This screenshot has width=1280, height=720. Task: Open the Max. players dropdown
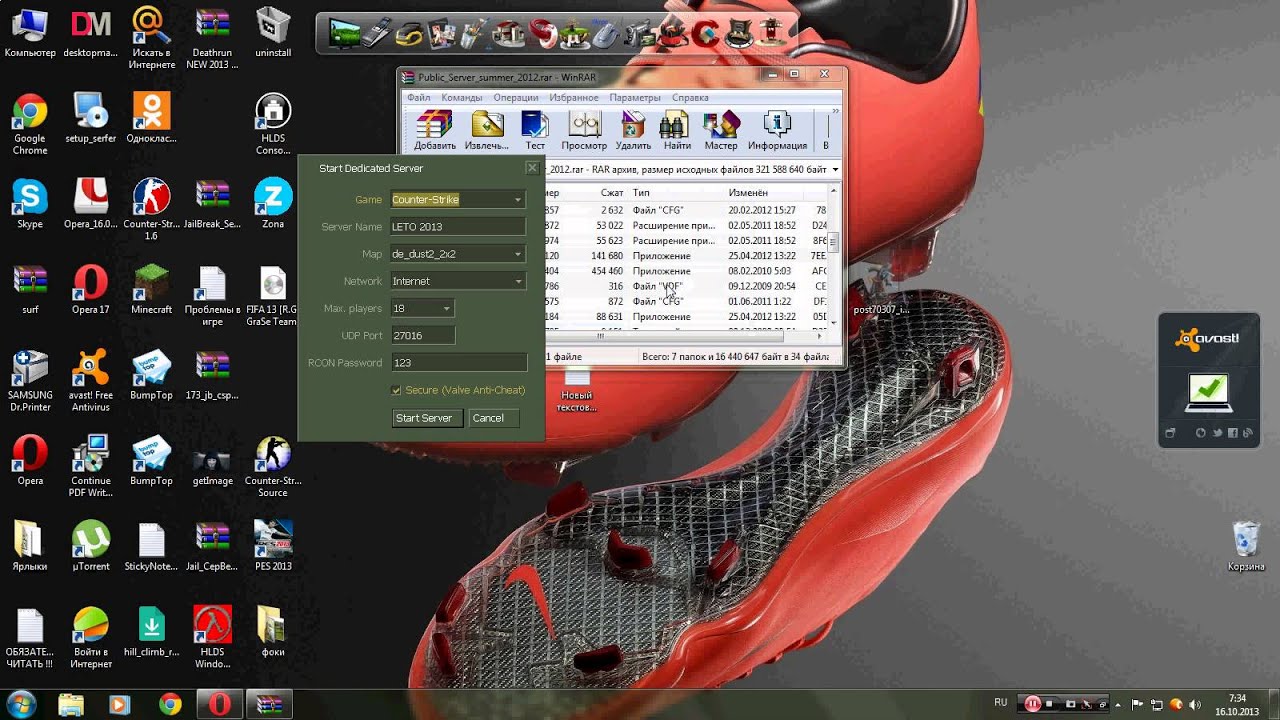(422, 308)
